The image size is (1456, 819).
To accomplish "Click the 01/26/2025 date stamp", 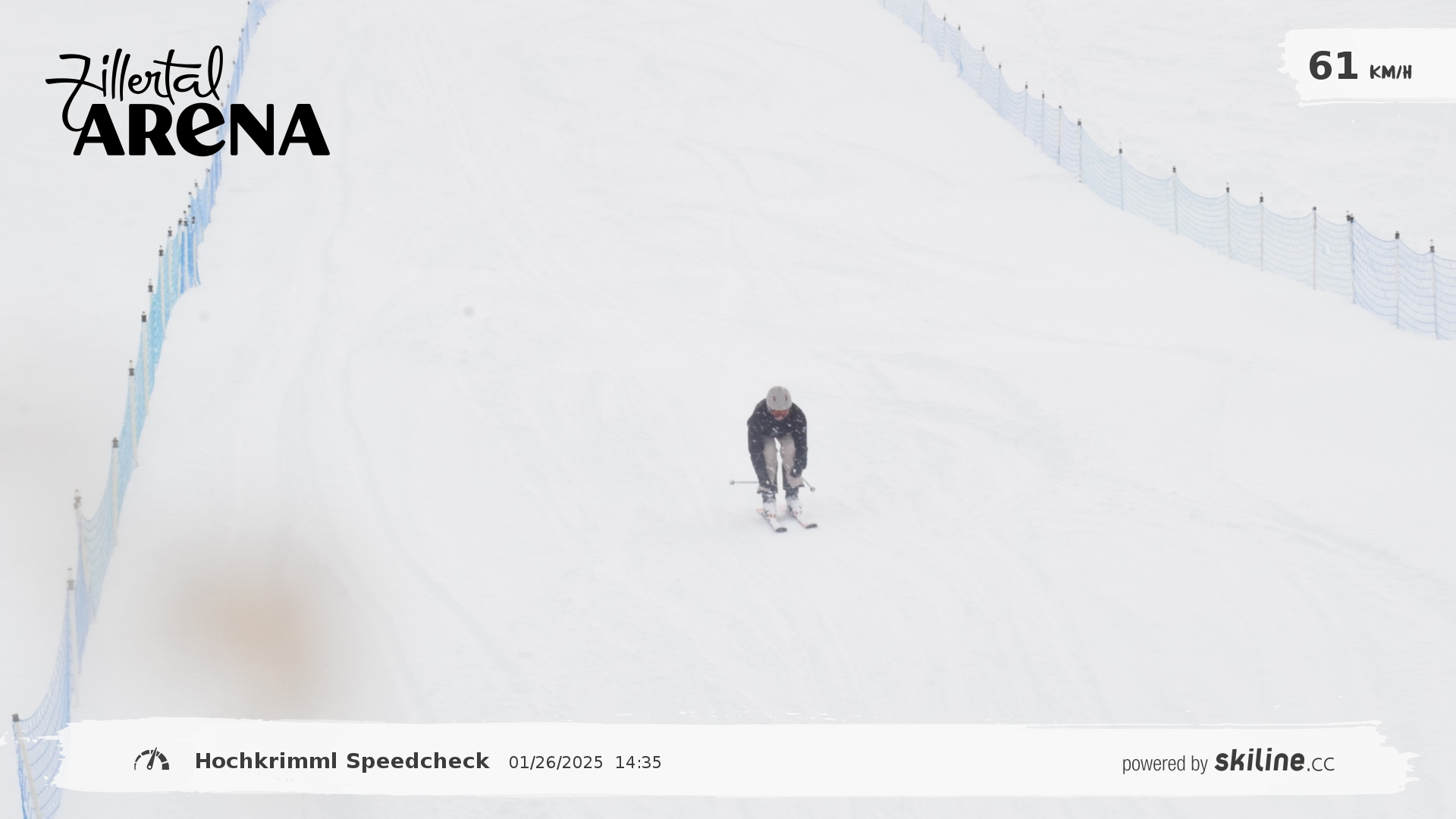I will [556, 763].
